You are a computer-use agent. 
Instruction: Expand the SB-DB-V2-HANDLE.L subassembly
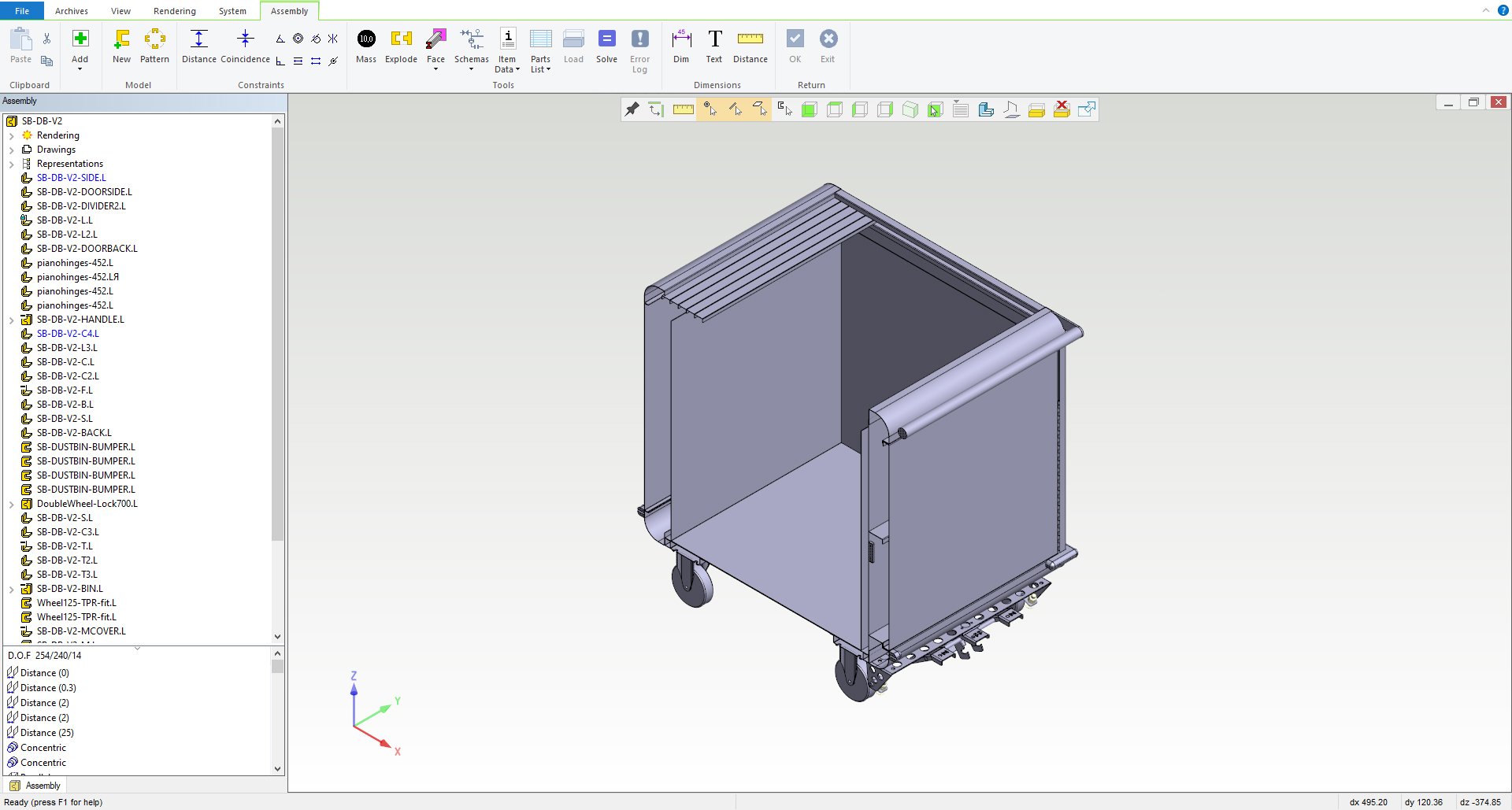click(x=12, y=320)
